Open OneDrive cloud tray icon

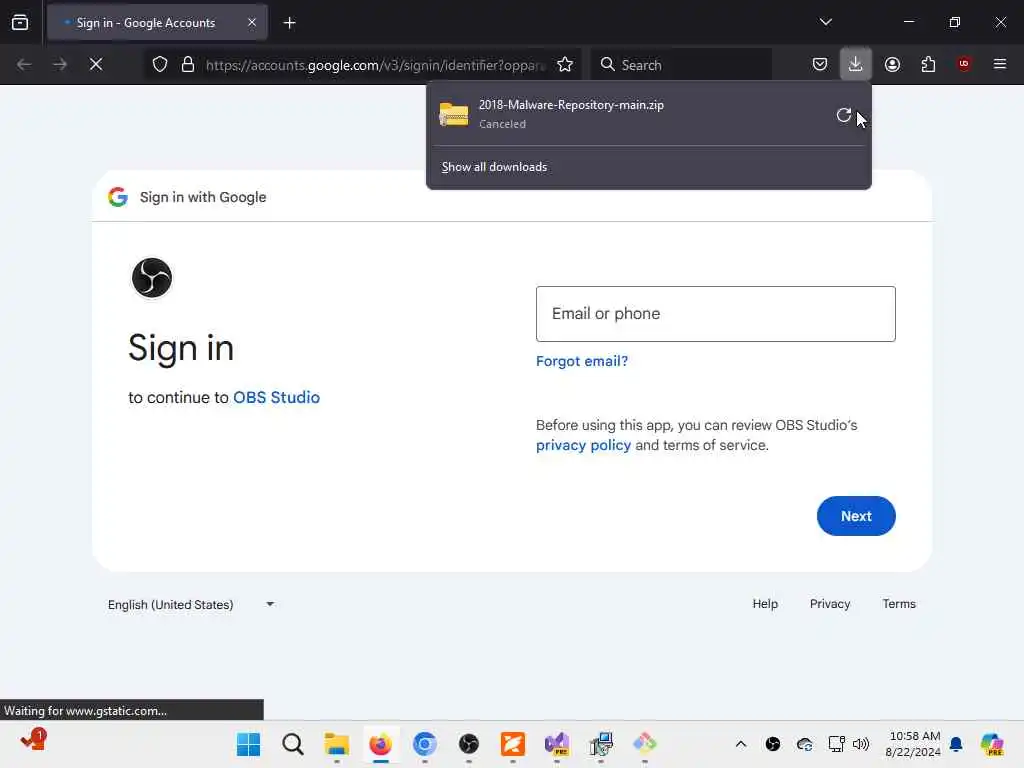(x=805, y=744)
